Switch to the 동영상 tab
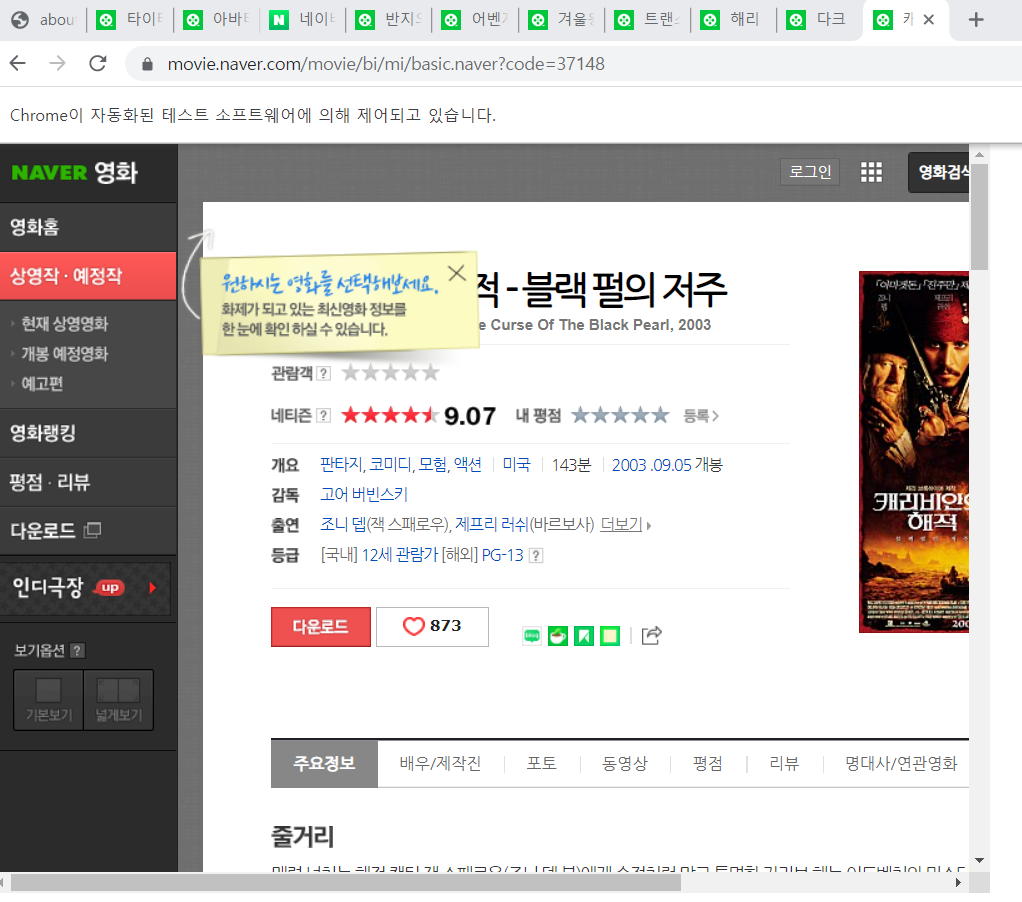Viewport: 1022px width, 902px height. pyautogui.click(x=624, y=763)
